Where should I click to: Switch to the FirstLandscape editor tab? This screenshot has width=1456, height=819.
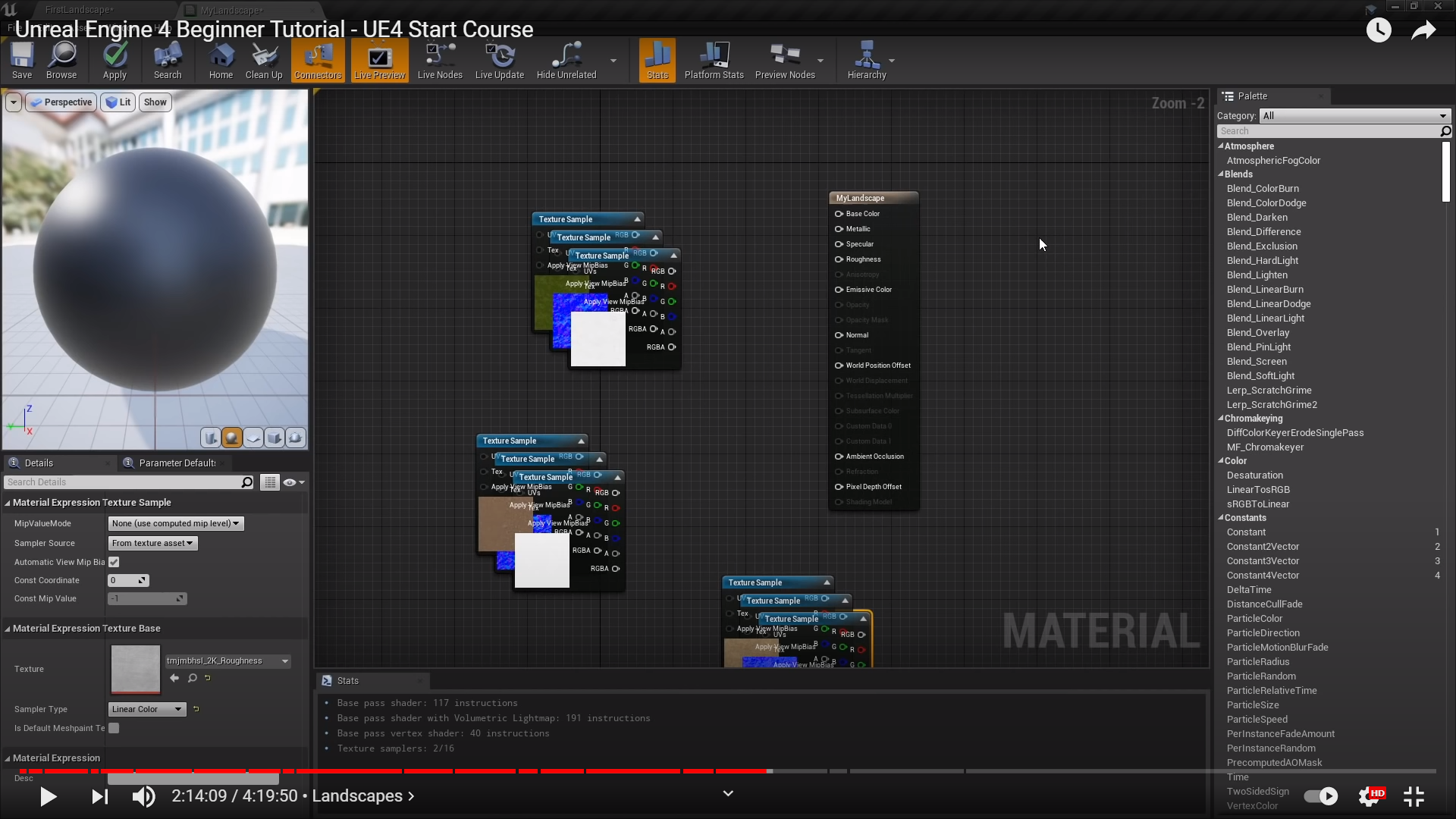pyautogui.click(x=79, y=10)
